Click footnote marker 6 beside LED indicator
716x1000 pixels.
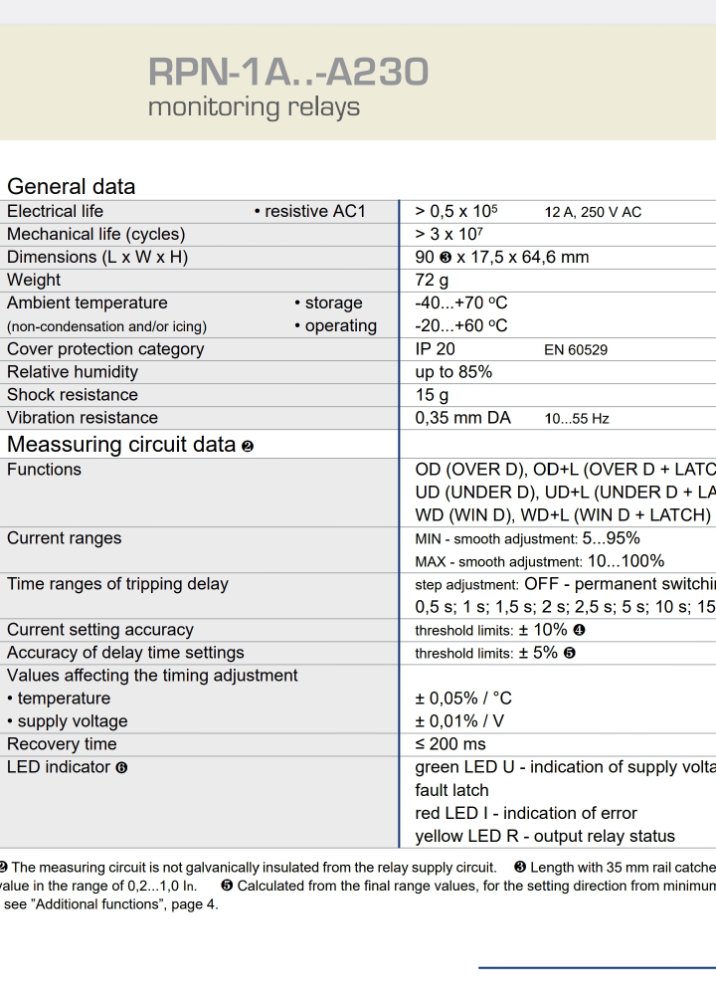(121, 768)
